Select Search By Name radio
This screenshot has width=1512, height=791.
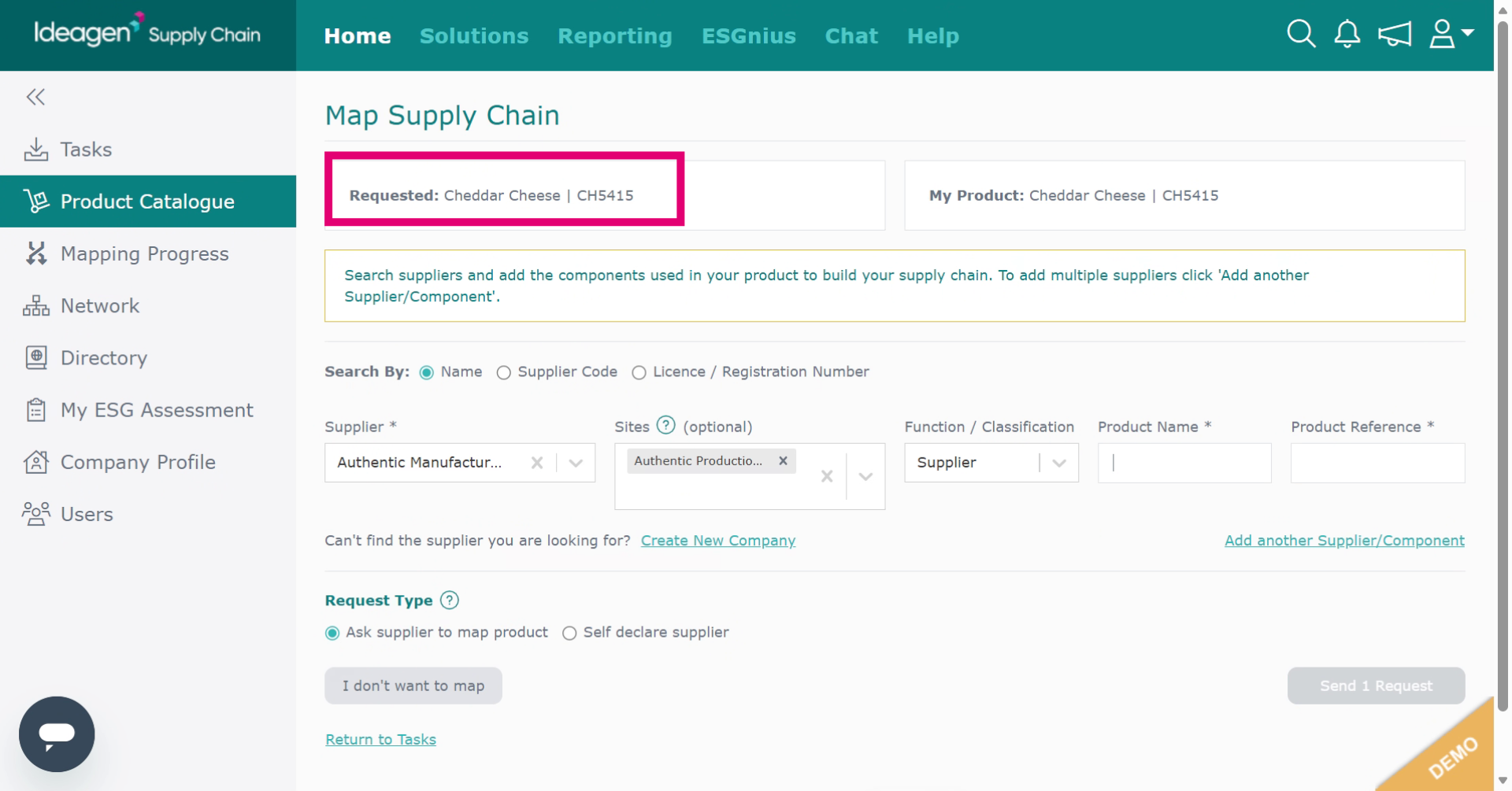click(427, 372)
